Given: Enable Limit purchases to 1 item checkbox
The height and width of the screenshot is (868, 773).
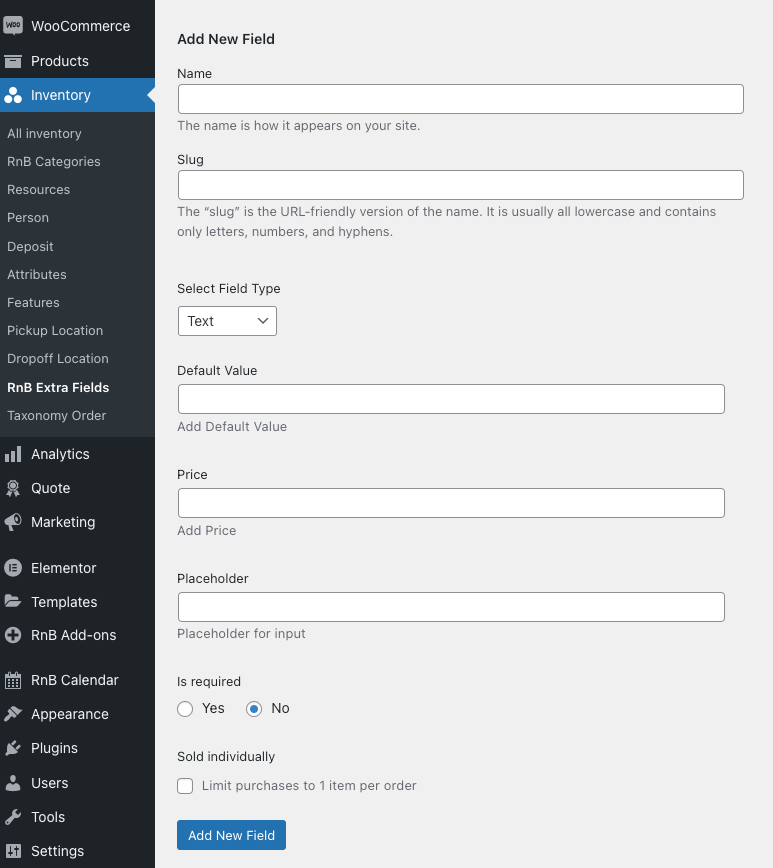Looking at the screenshot, I should (x=185, y=786).
